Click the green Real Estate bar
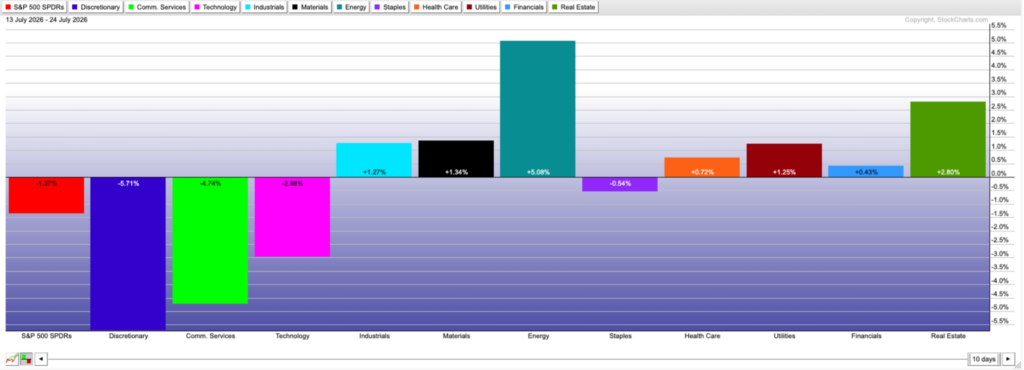Viewport: 1024px width, 370px height. pos(948,140)
